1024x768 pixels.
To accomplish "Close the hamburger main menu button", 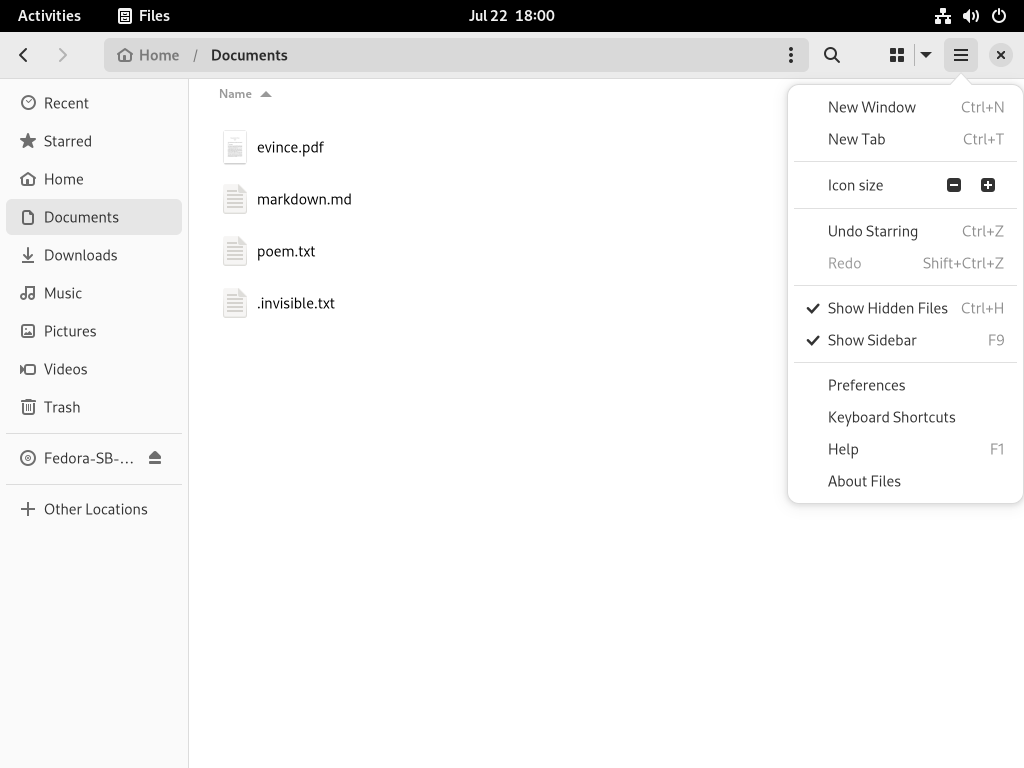I will pos(961,56).
